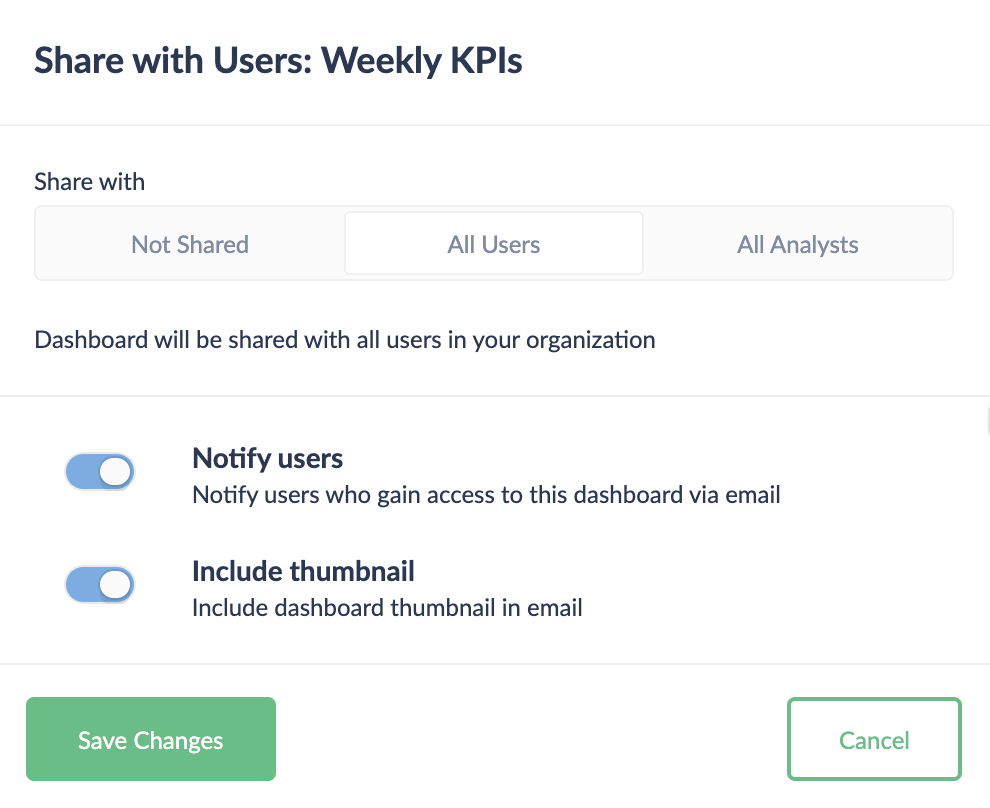Image resolution: width=990 pixels, height=808 pixels.
Task: Disable the Notify users toggle
Action: tap(99, 472)
